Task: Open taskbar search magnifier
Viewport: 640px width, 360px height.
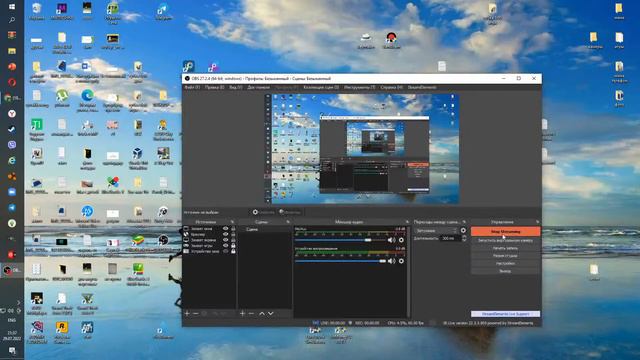Action: click(12, 20)
